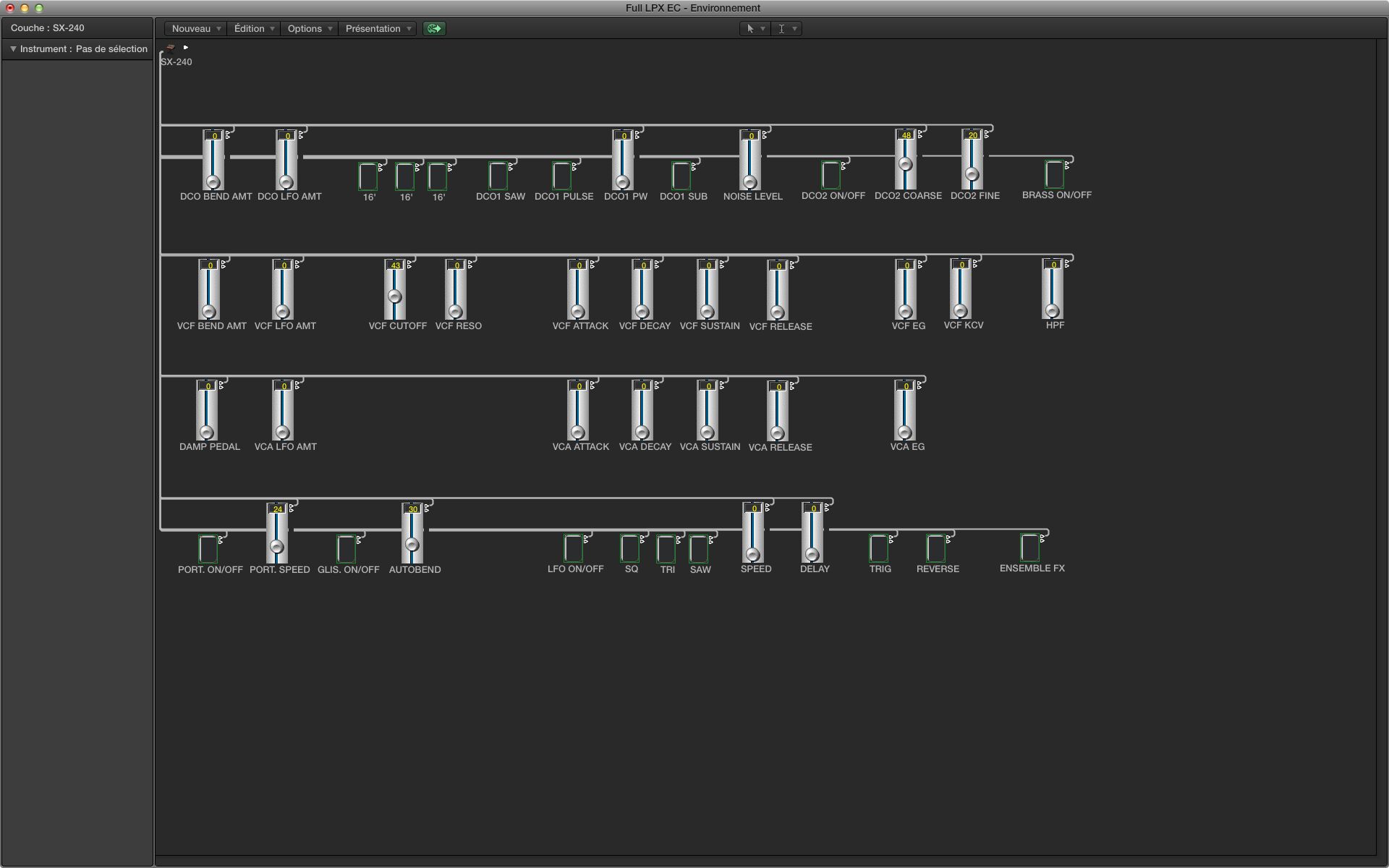Open the Couche SX-240 layer popup
Screen dimensions: 1389x868
[x=48, y=28]
